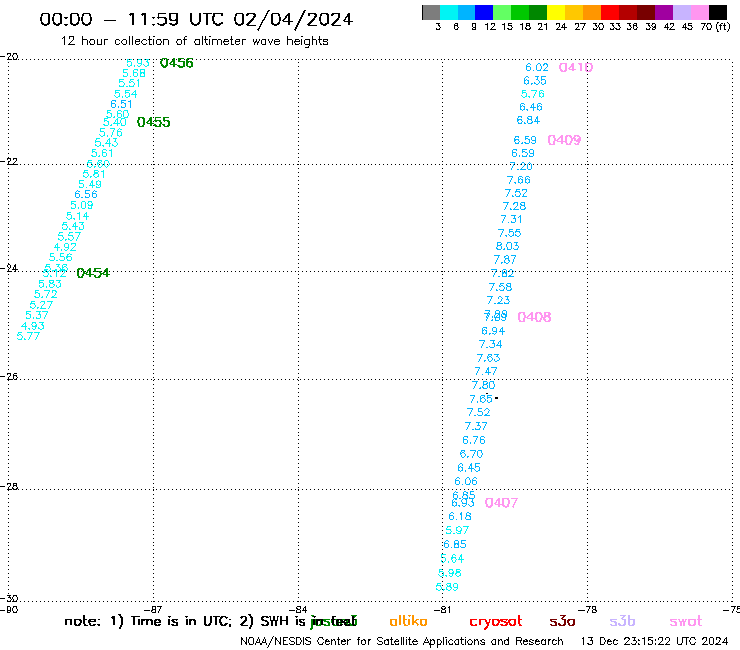Click the wave height value 6.94
Image resolution: width=740 pixels, height=650 pixels.
pyautogui.click(x=493, y=331)
